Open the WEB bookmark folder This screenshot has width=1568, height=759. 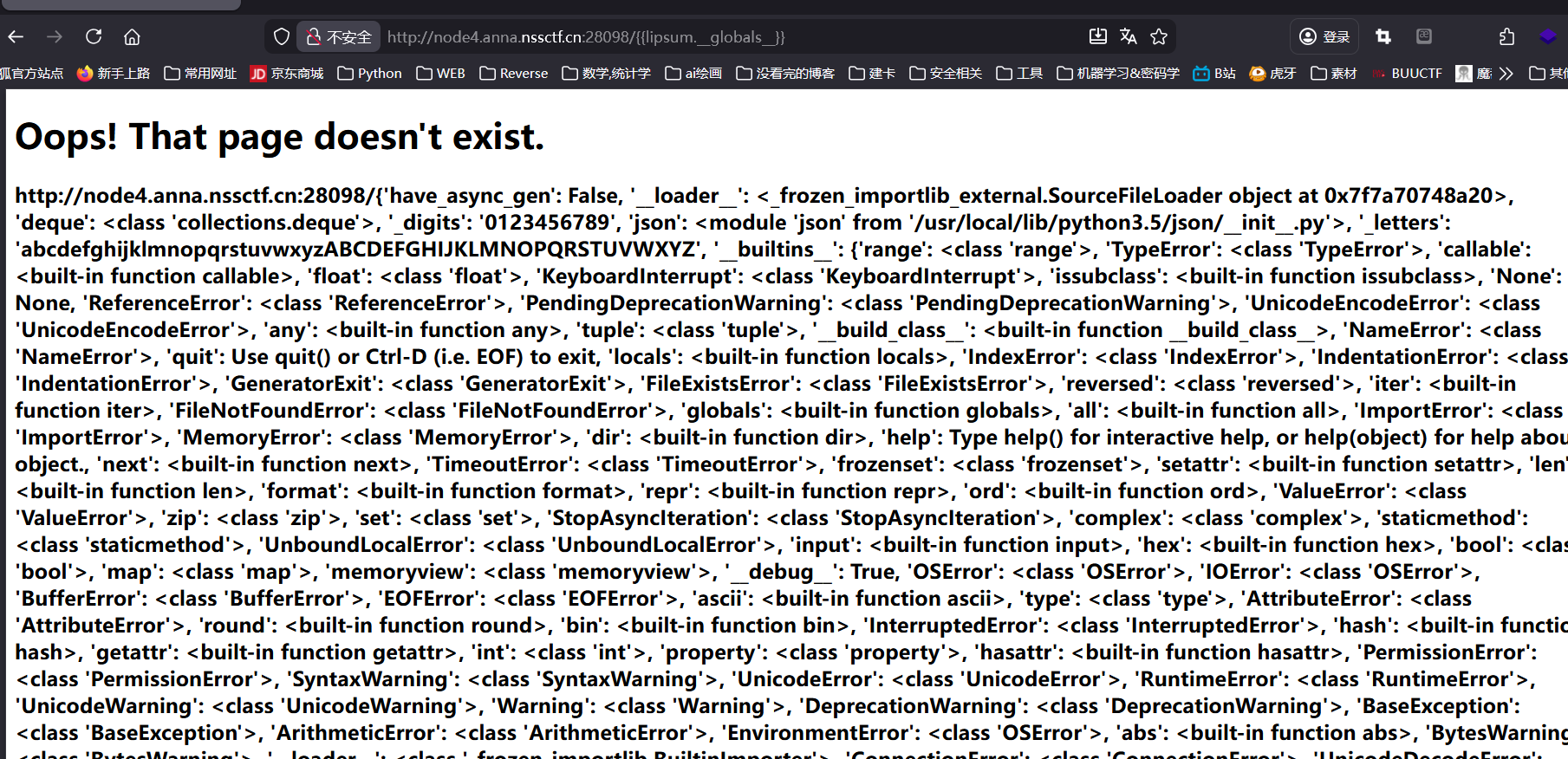(441, 74)
